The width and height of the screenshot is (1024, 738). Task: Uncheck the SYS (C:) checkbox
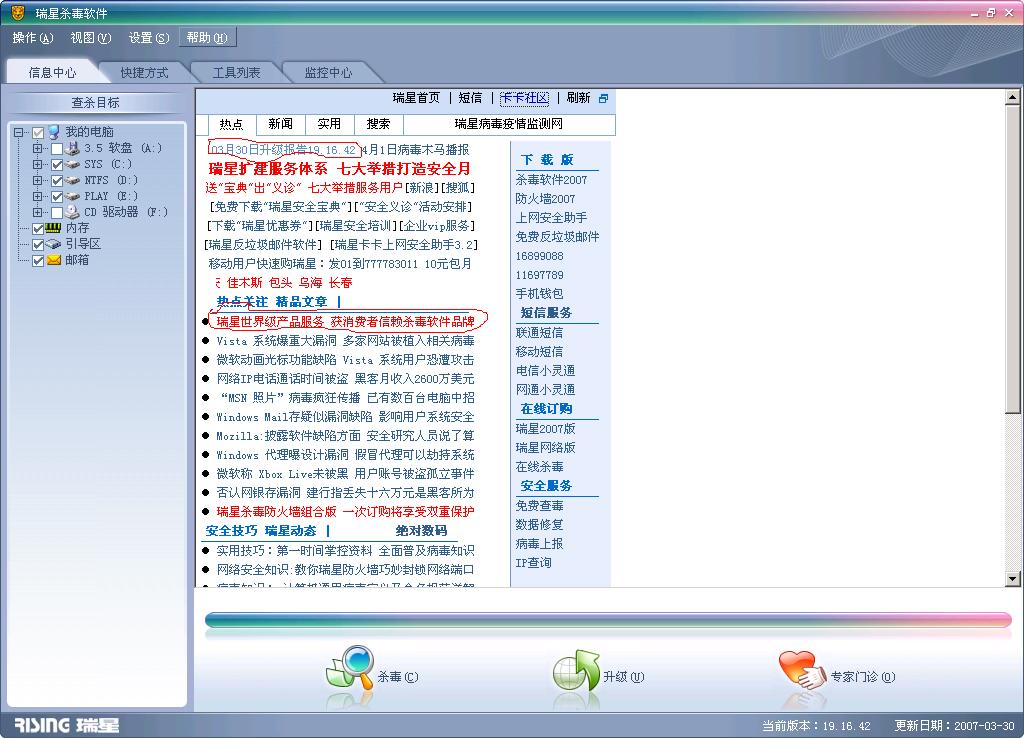pyautogui.click(x=57, y=165)
